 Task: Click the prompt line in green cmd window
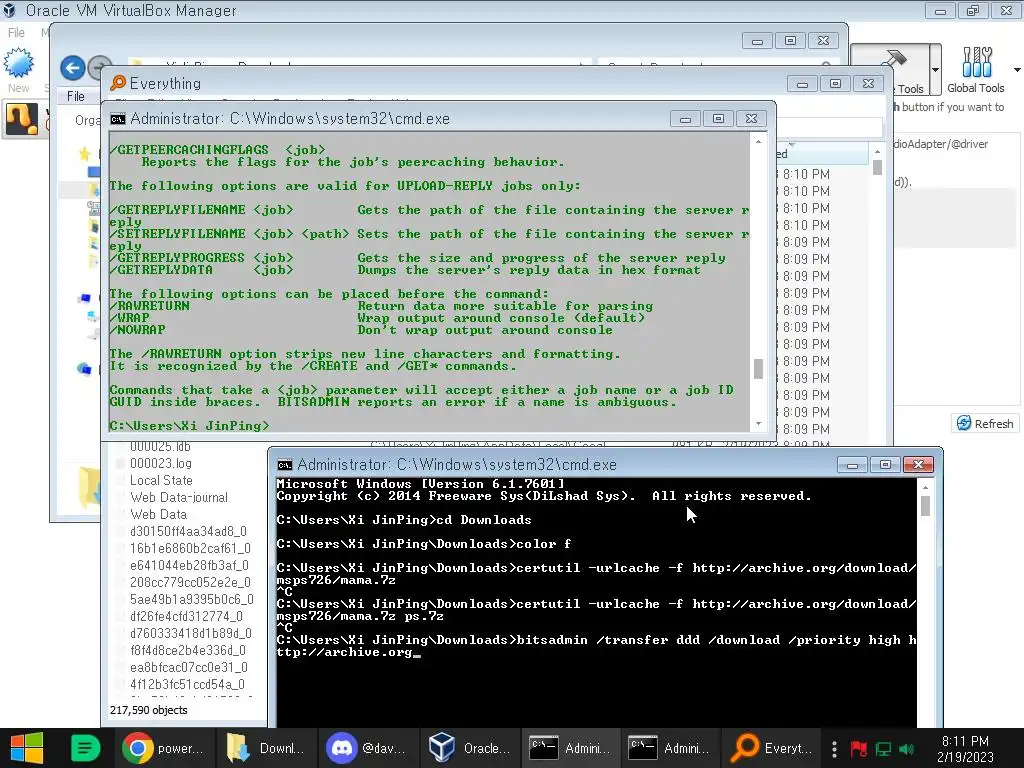point(189,426)
